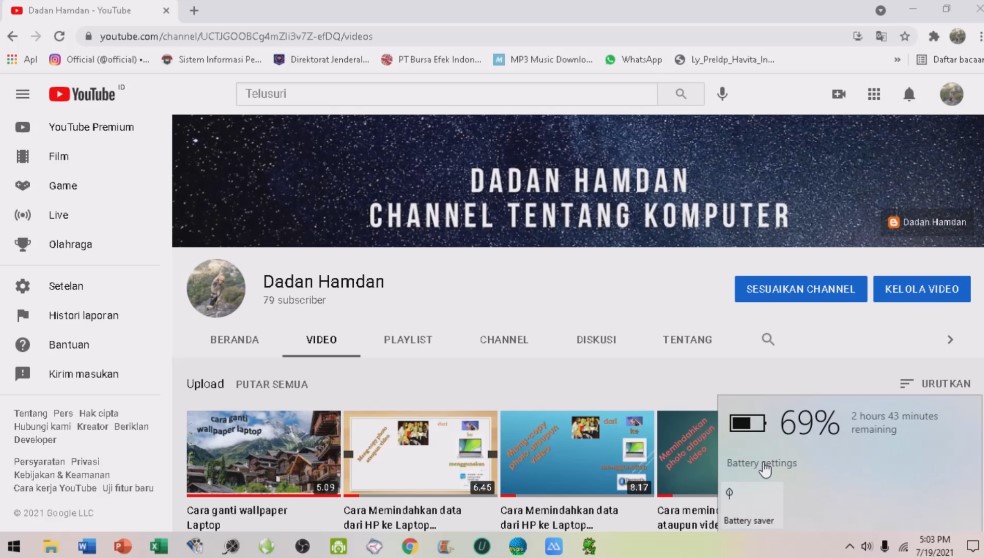The height and width of the screenshot is (558, 984).
Task: Show hidden system tray icons
Action: tap(849, 546)
